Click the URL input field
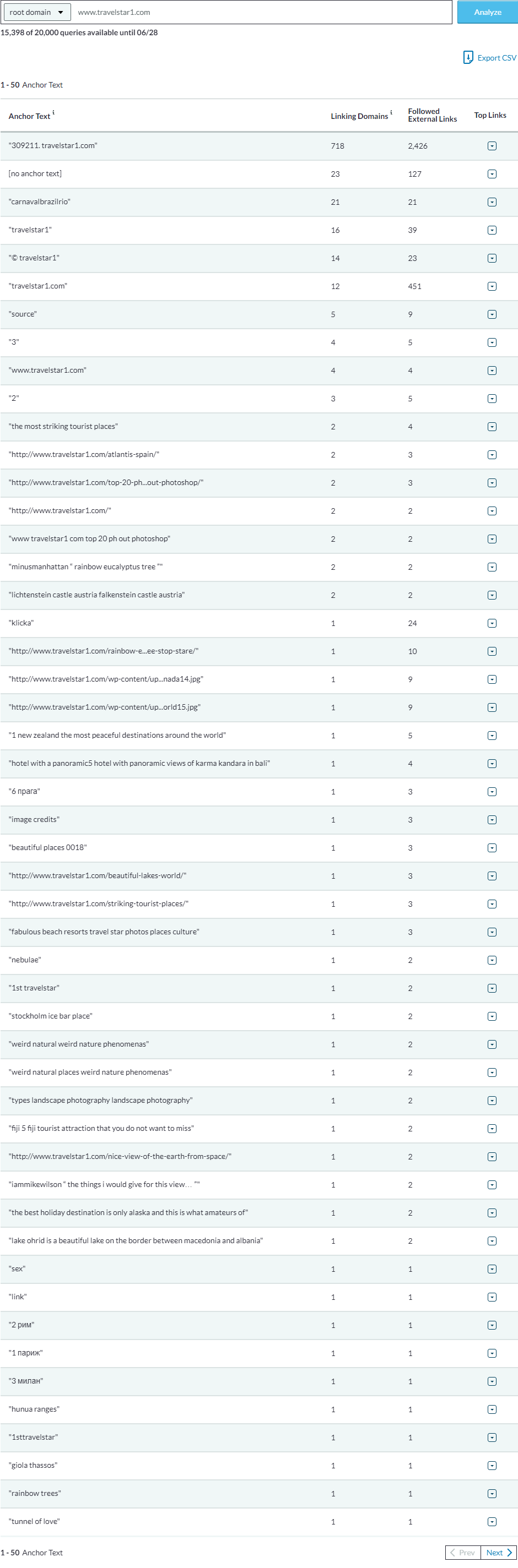This screenshot has height=1568, width=518. coord(262,12)
